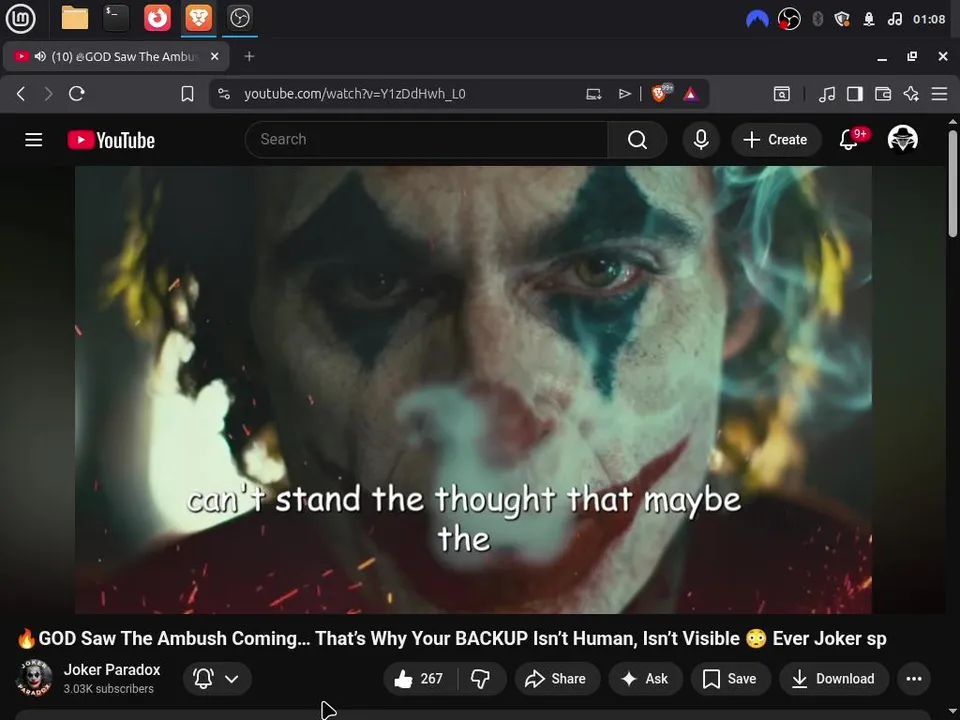Open the Linux Mint start menu
The height and width of the screenshot is (720, 960).
click(20, 18)
